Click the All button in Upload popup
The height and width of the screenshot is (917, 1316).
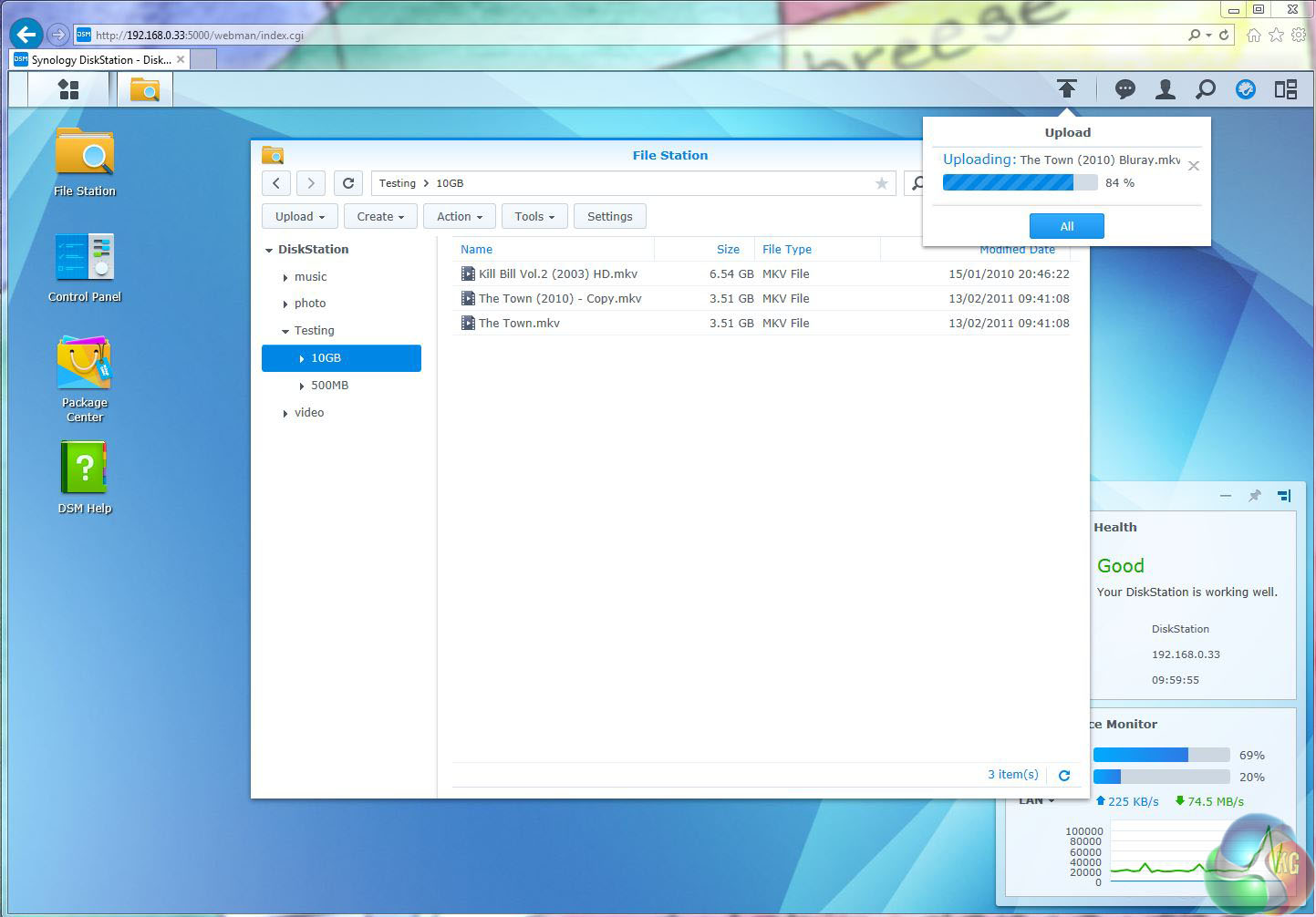[1066, 226]
